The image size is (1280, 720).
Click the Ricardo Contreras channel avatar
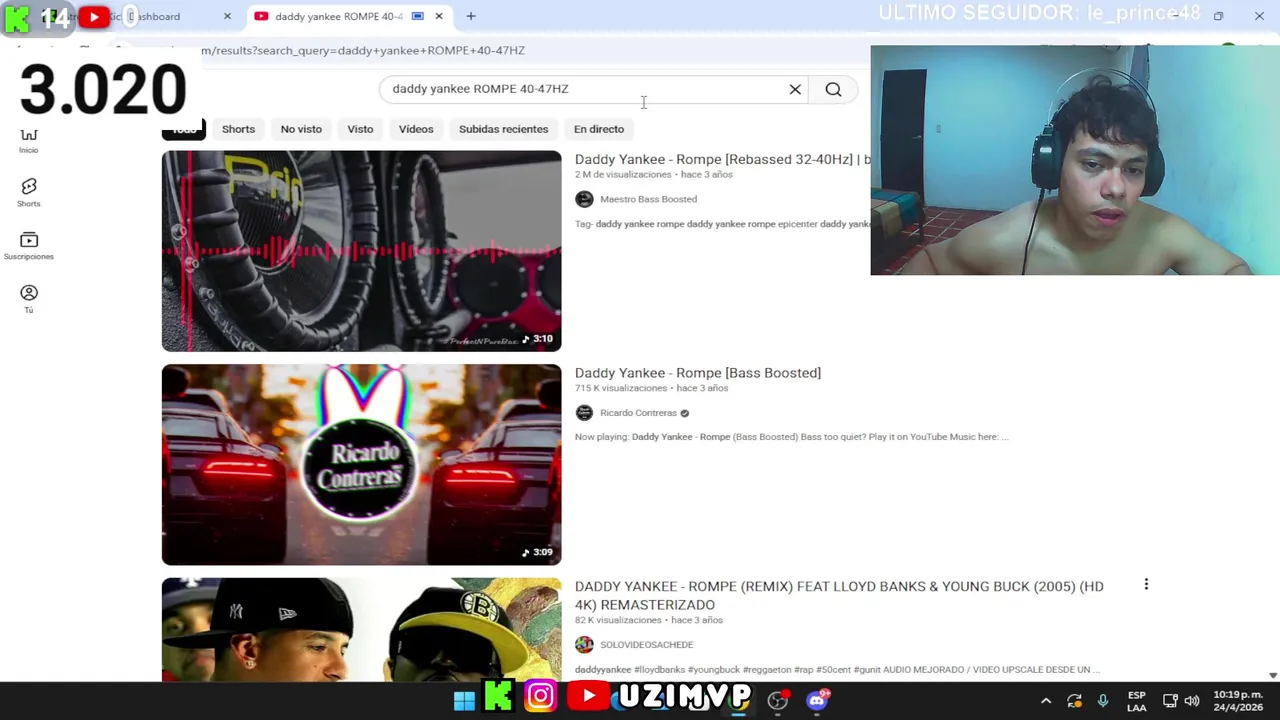(584, 413)
